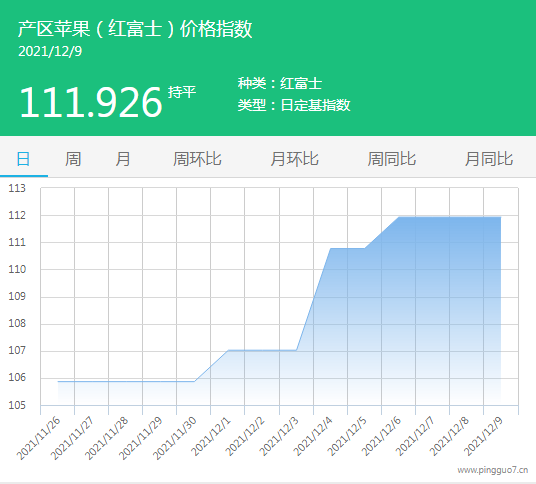Switch to the 周环比 tab
536x484 pixels.
[197, 159]
